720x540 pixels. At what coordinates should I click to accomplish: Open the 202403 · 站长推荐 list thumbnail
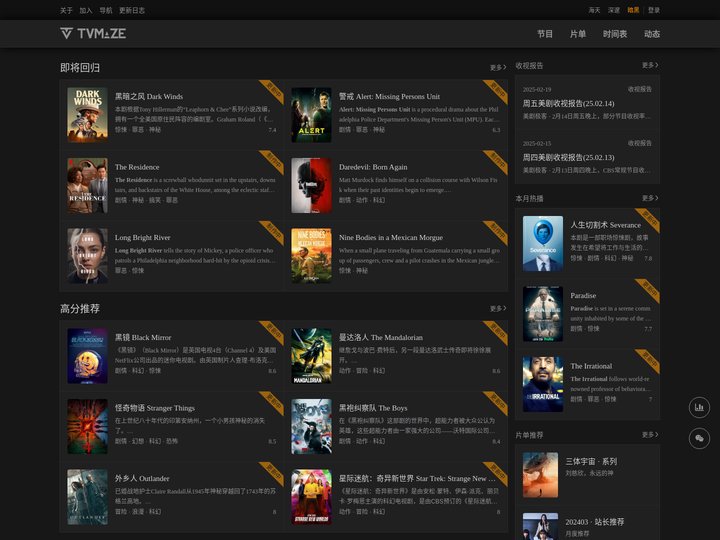pos(540,527)
